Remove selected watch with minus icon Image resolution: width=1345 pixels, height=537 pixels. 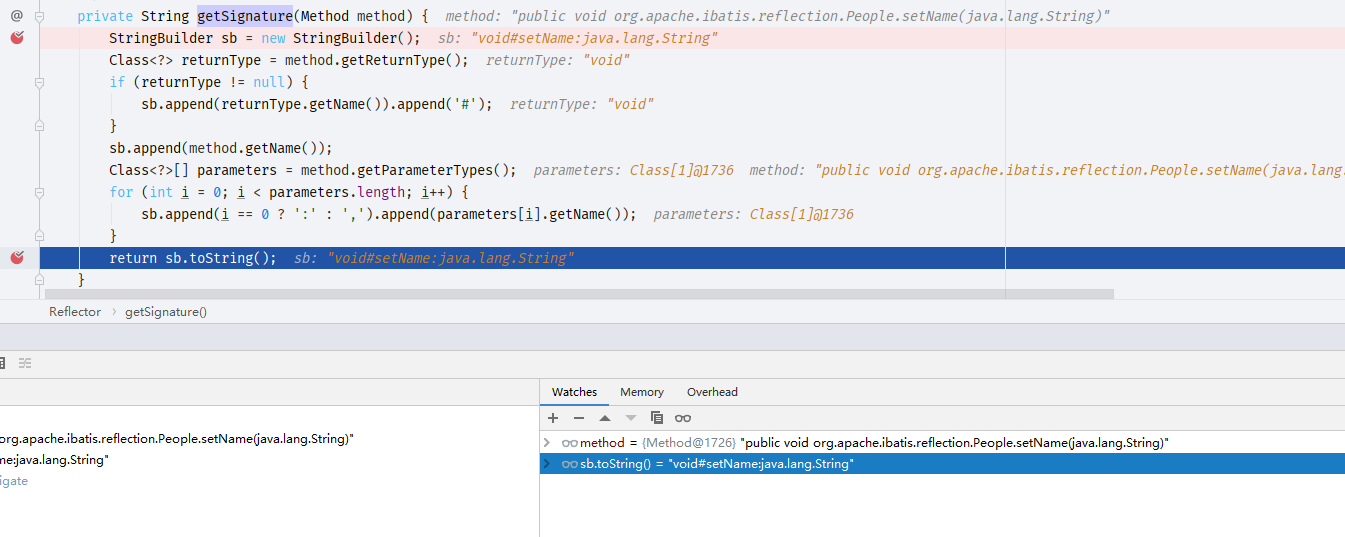(x=579, y=418)
